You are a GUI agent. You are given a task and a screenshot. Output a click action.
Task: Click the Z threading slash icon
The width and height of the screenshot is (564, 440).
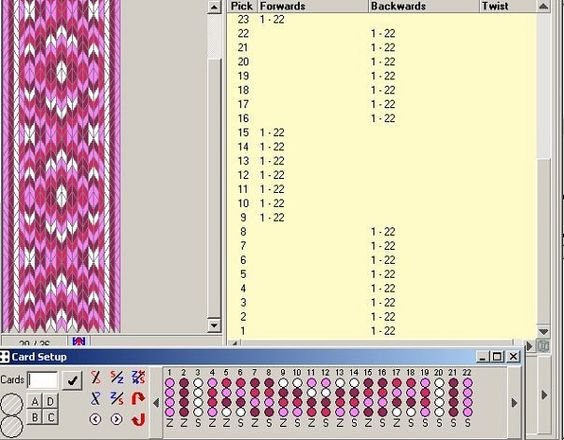coord(96,399)
